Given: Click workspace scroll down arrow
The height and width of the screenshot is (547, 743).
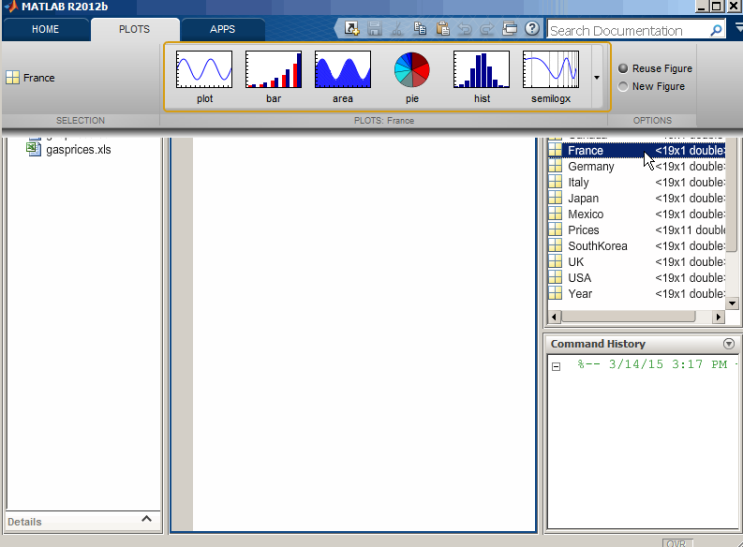Looking at the screenshot, I should pyautogui.click(x=732, y=303).
